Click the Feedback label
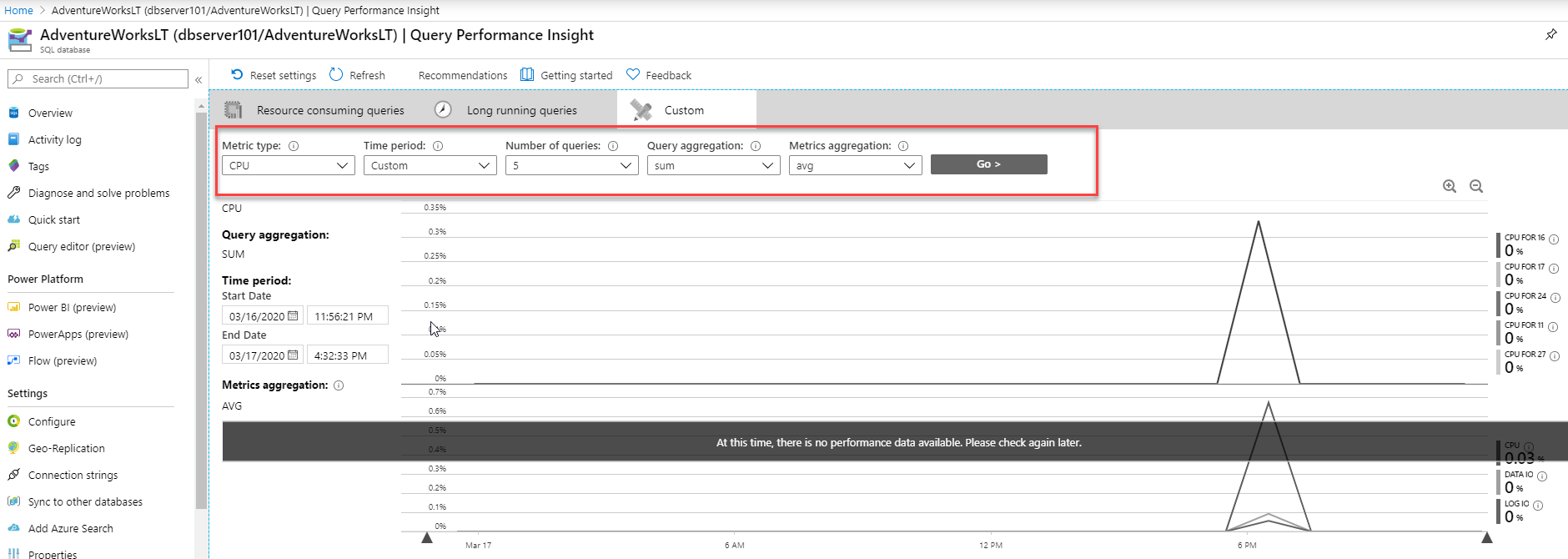 pos(668,75)
